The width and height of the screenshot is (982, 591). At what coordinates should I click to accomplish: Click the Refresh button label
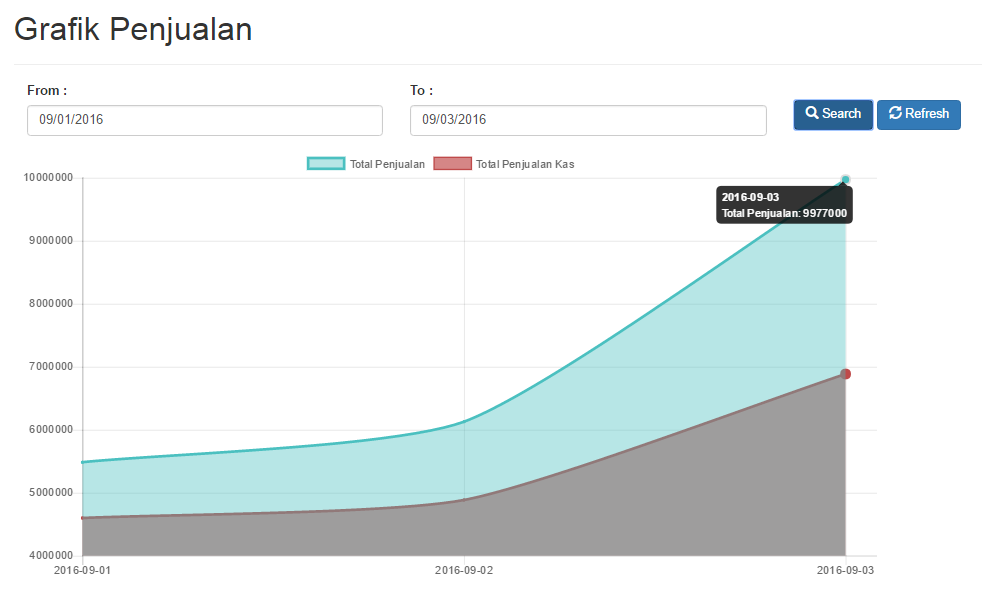pos(927,113)
